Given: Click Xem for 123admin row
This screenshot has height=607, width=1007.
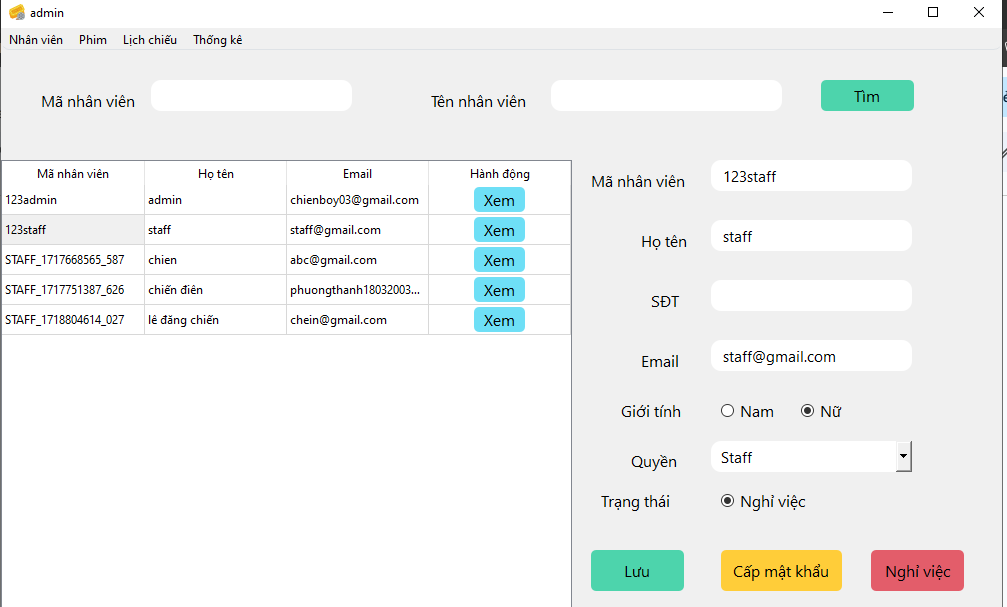Looking at the screenshot, I should coord(499,200).
